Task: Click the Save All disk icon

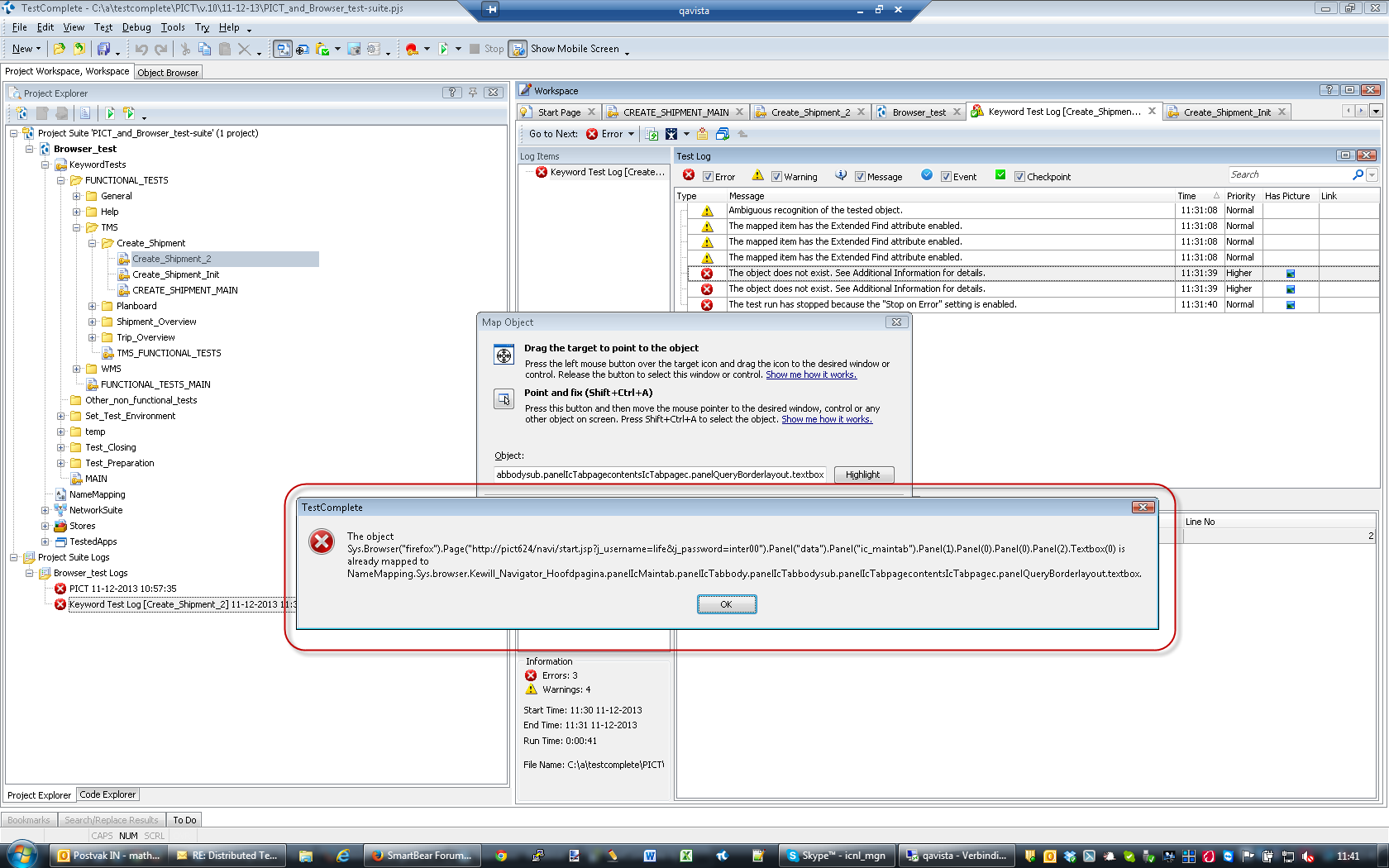Action: 104,50
